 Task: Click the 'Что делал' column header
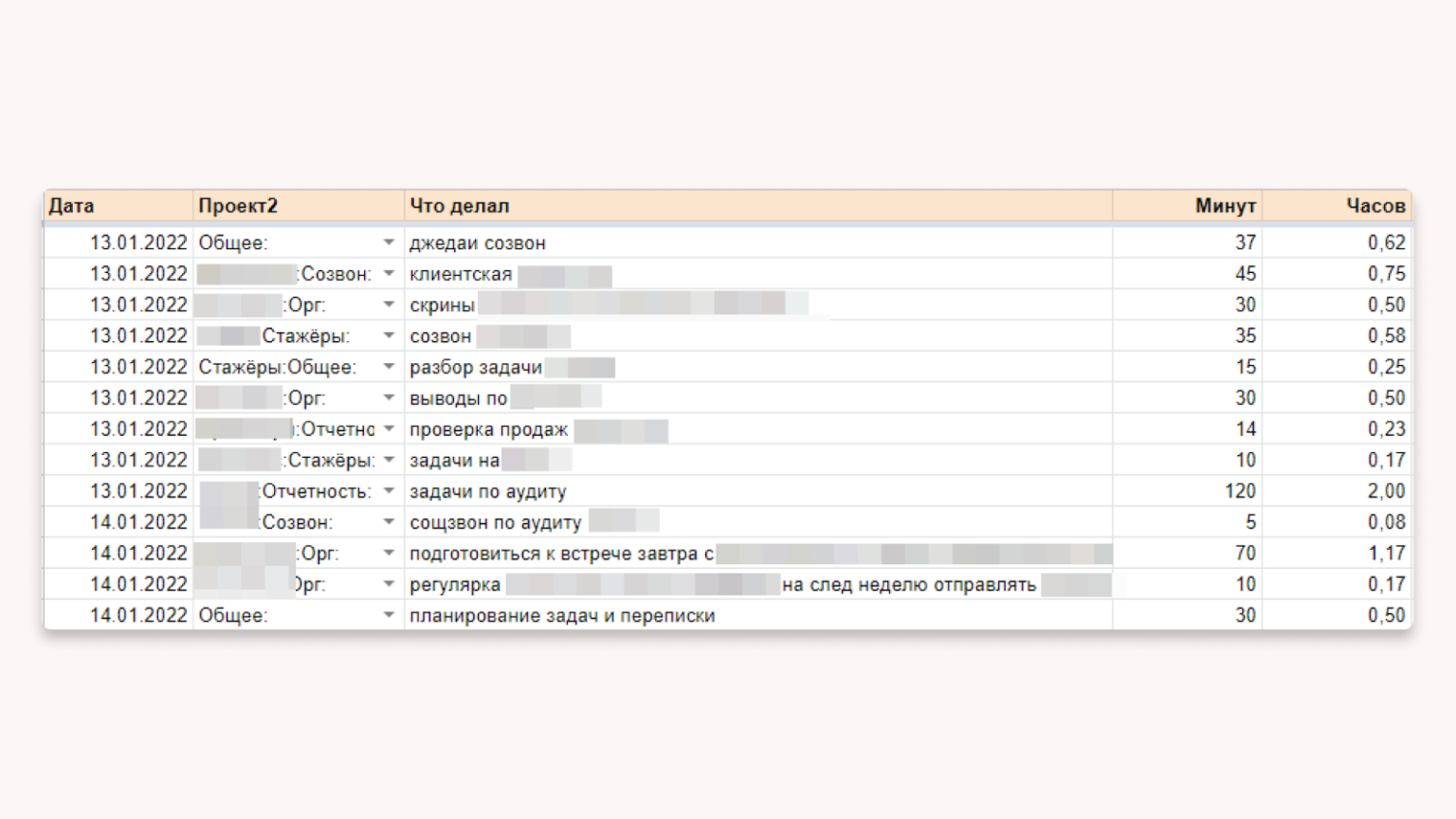[758, 206]
